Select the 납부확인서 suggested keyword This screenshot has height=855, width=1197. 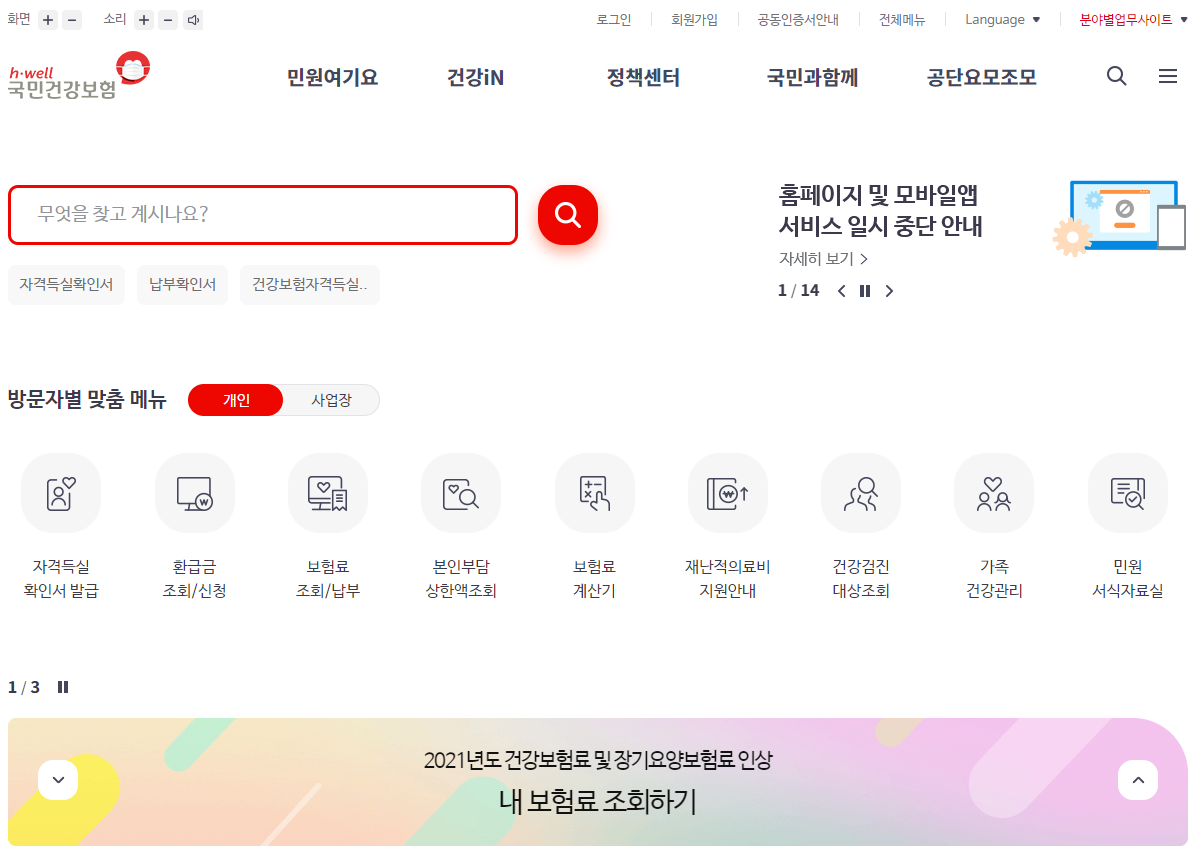tap(182, 285)
